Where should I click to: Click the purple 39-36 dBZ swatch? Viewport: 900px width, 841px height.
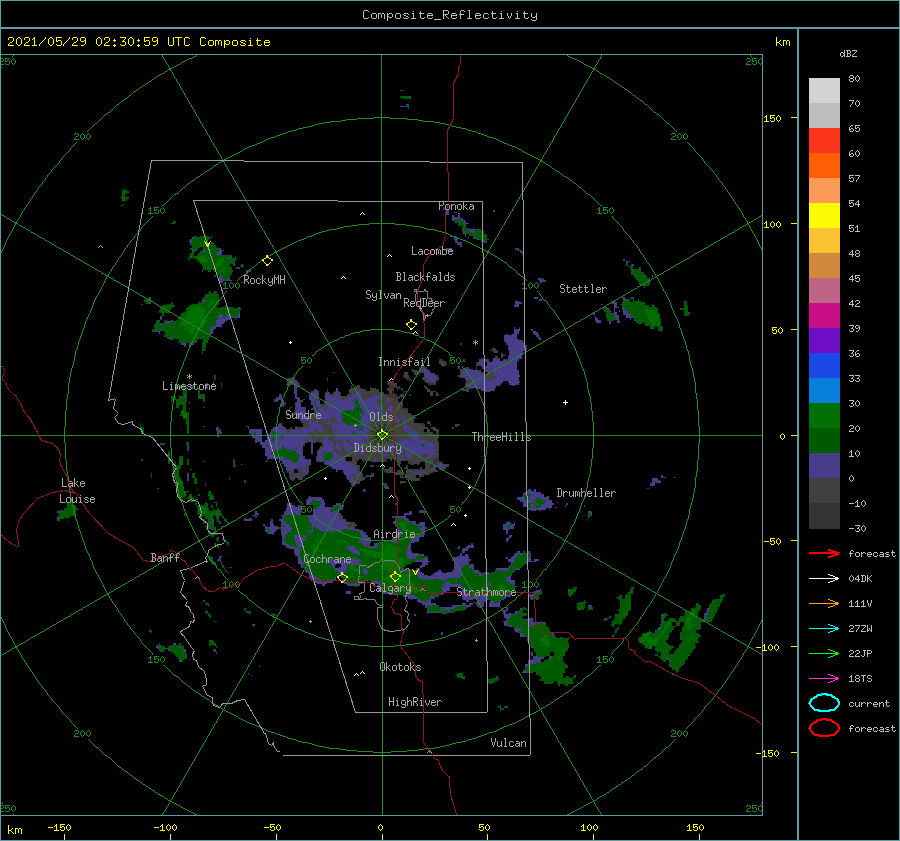coord(824,341)
